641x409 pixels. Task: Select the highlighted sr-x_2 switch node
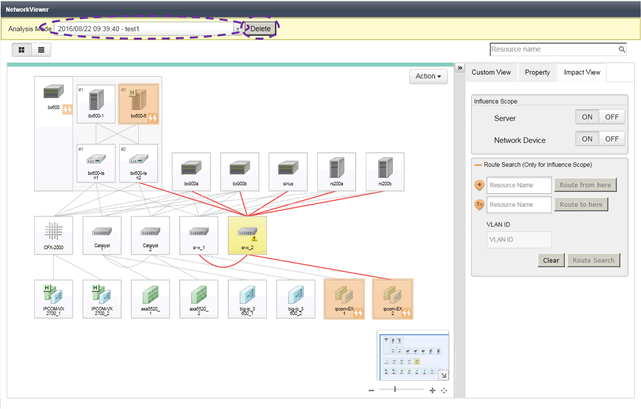coord(245,234)
